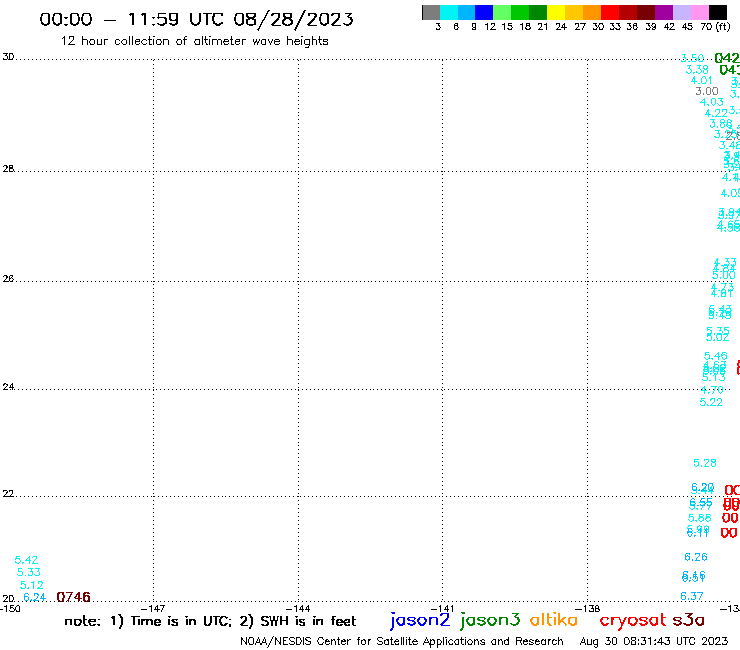Click the '6.37' wave height value

692,596
